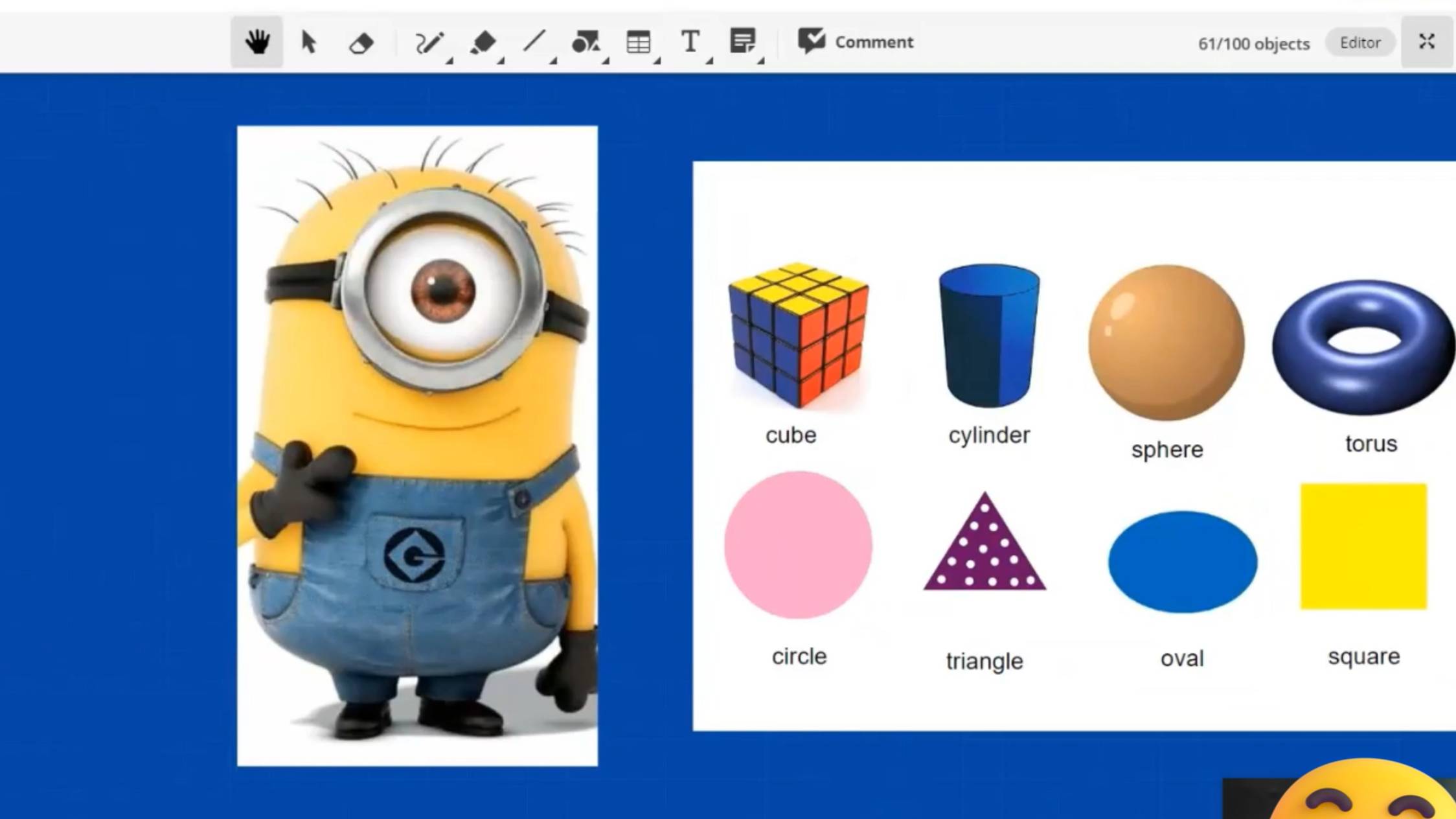
Task: Select the shapes tool
Action: [x=585, y=42]
